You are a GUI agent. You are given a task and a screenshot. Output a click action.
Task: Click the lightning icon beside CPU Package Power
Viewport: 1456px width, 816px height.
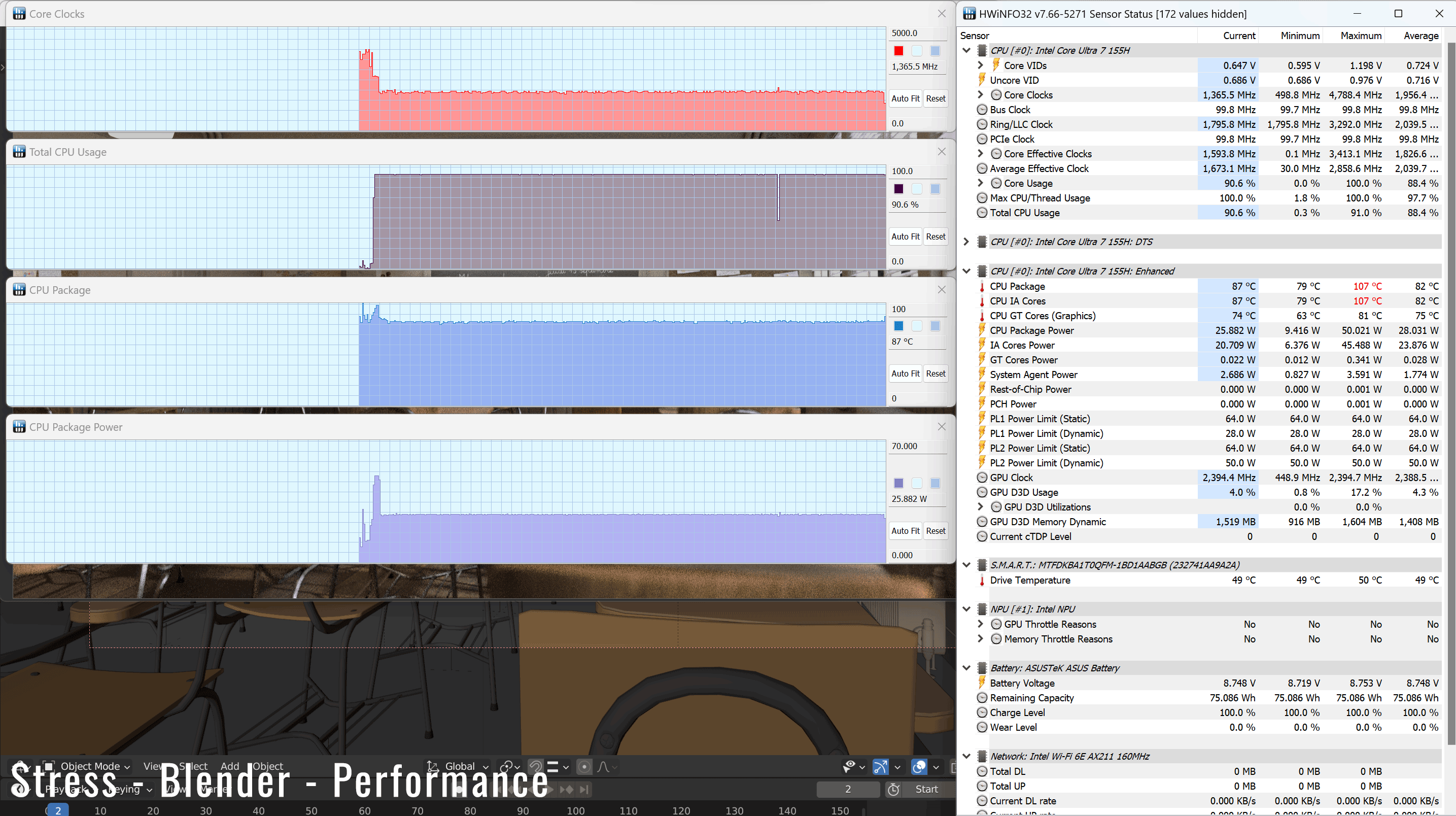coord(982,330)
